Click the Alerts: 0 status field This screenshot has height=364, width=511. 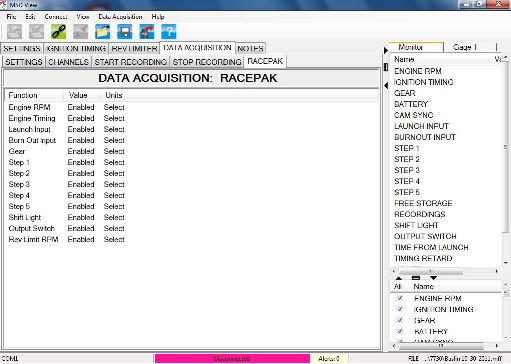[329, 359]
